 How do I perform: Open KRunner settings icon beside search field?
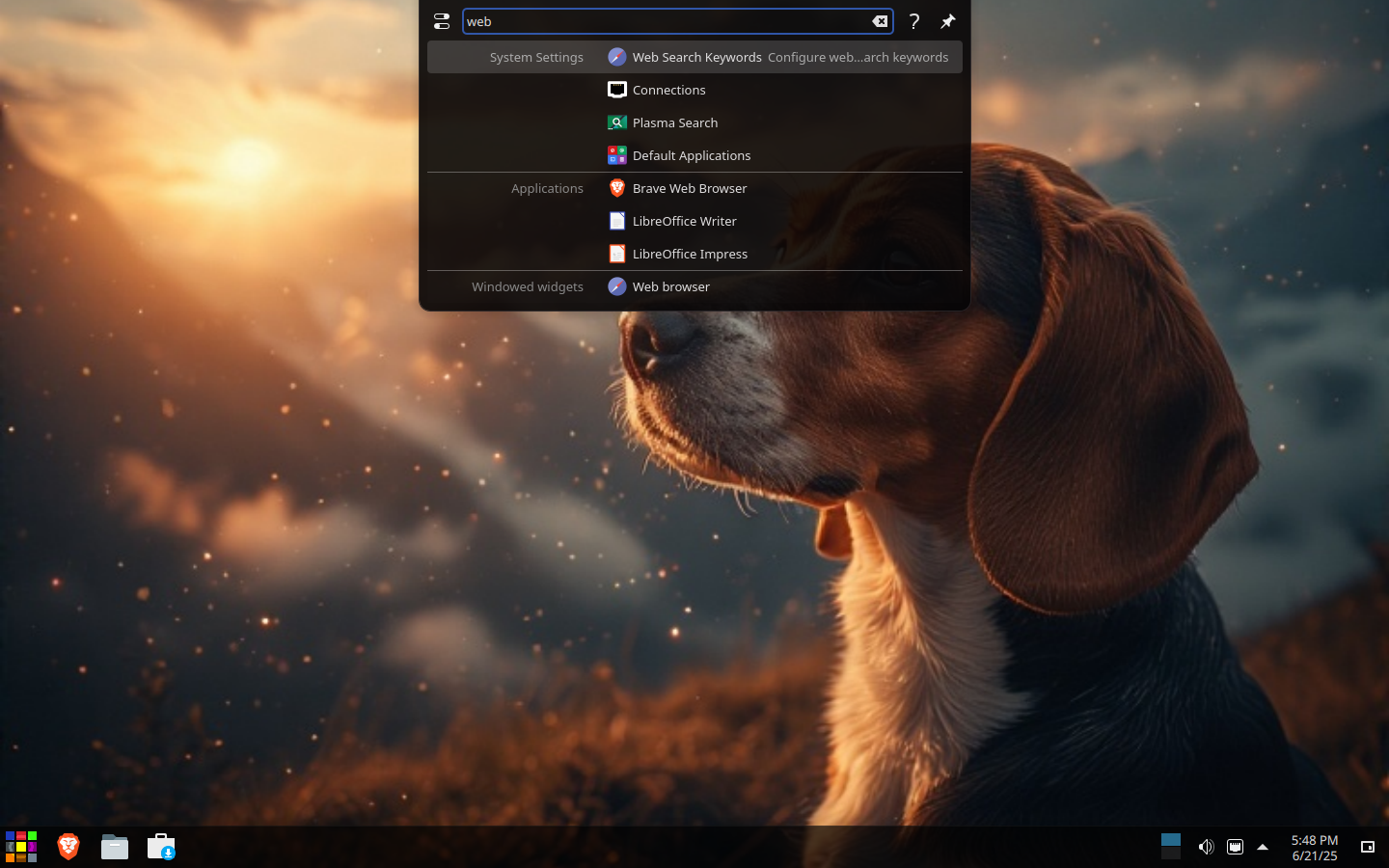[442, 21]
